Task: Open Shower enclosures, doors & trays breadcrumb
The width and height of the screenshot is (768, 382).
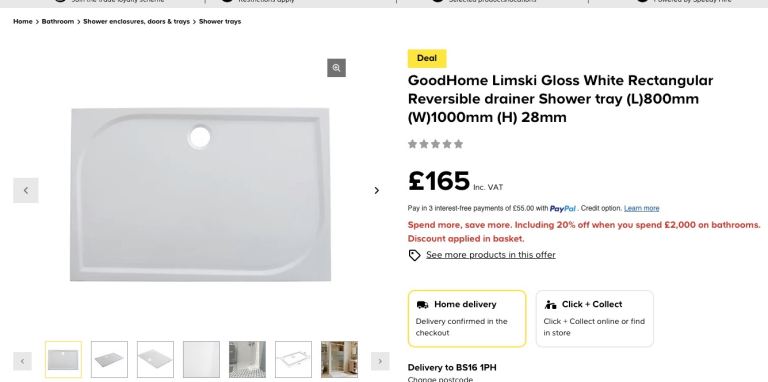Action: (136, 22)
